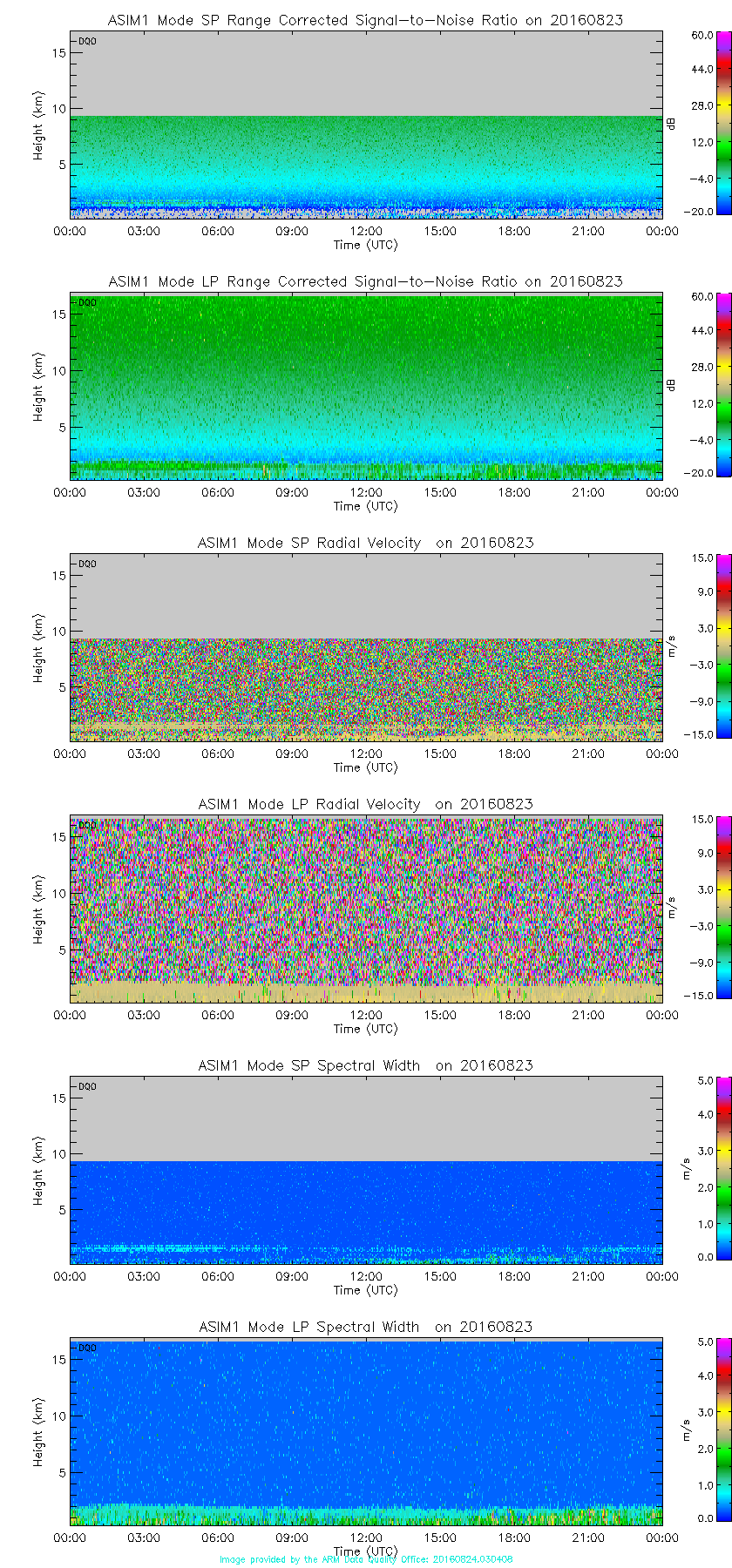Click Time (UTC) label under LP Signal-to-Noise plot

coord(365,506)
